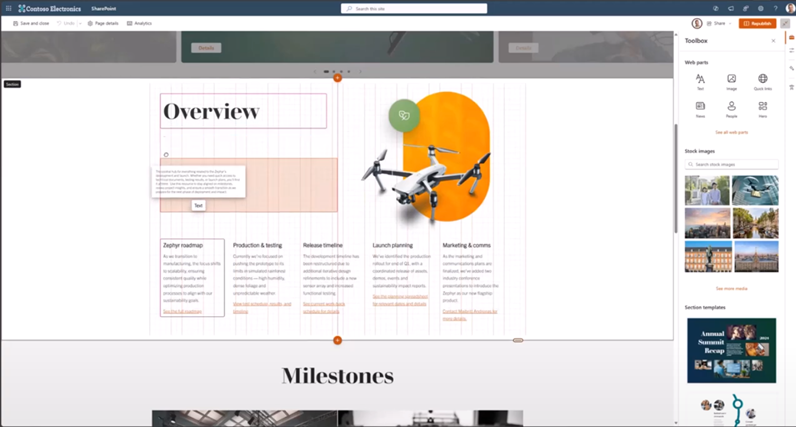The image size is (796, 427).
Task: Open link under Marketing & comms
Action: (x=470, y=315)
